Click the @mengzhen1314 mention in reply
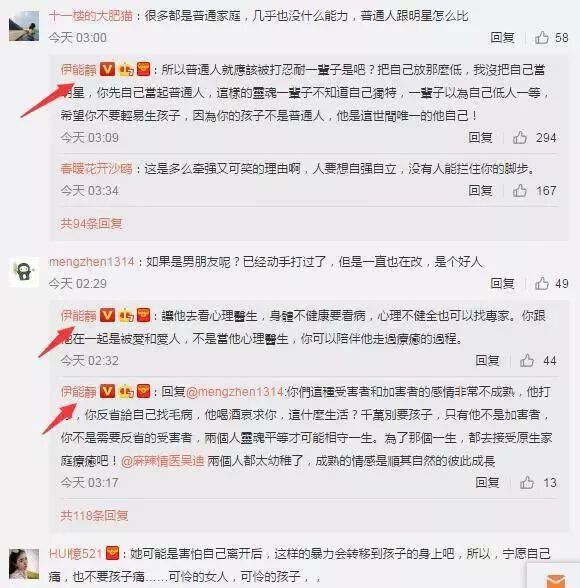580x588 pixels. (x=235, y=392)
